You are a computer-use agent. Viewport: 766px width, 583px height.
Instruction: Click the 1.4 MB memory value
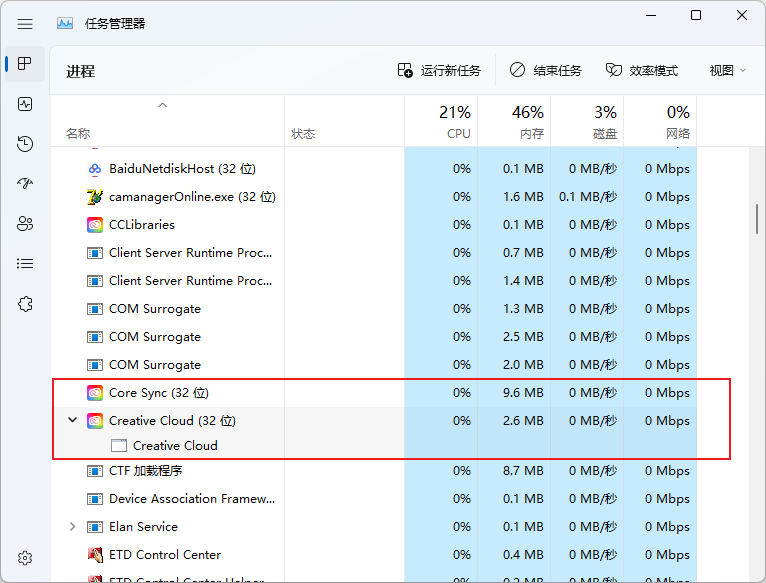click(x=523, y=281)
